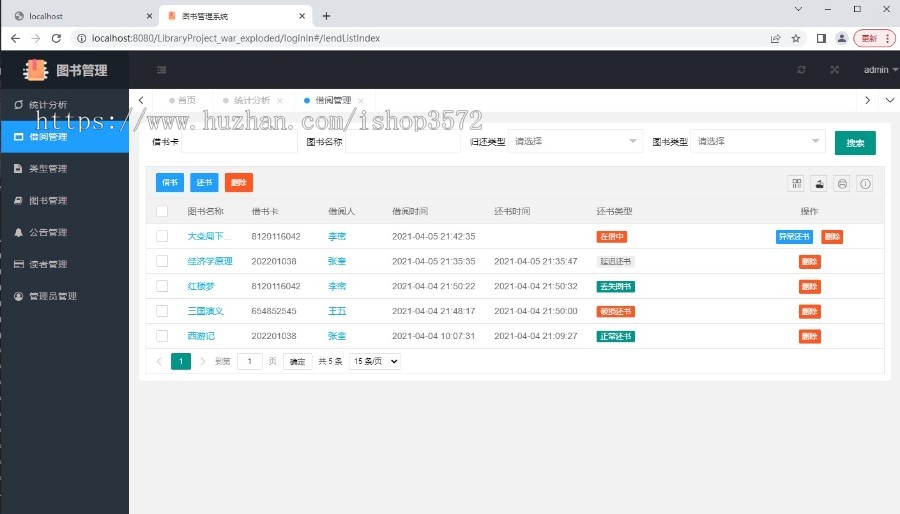Click the 图书管理 sidebar icon
Viewport: 900px width, 514px height.
(x=18, y=200)
